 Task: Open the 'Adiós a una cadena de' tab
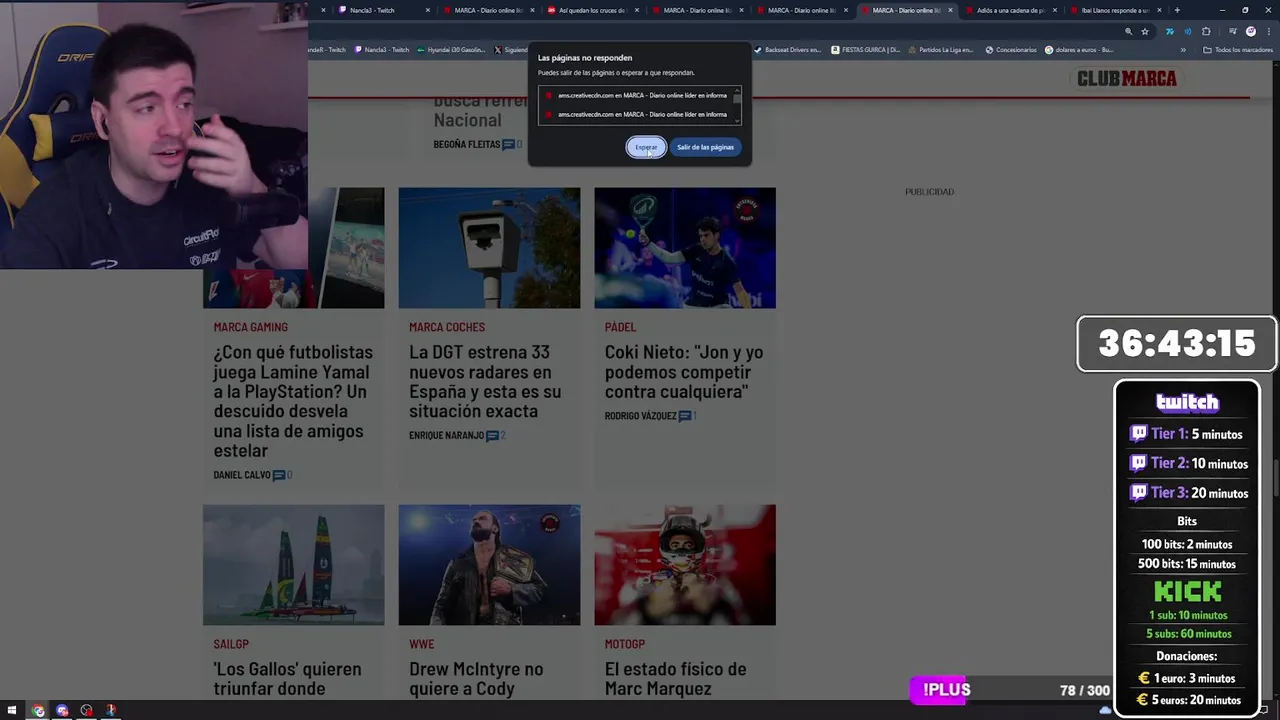coord(1011,10)
